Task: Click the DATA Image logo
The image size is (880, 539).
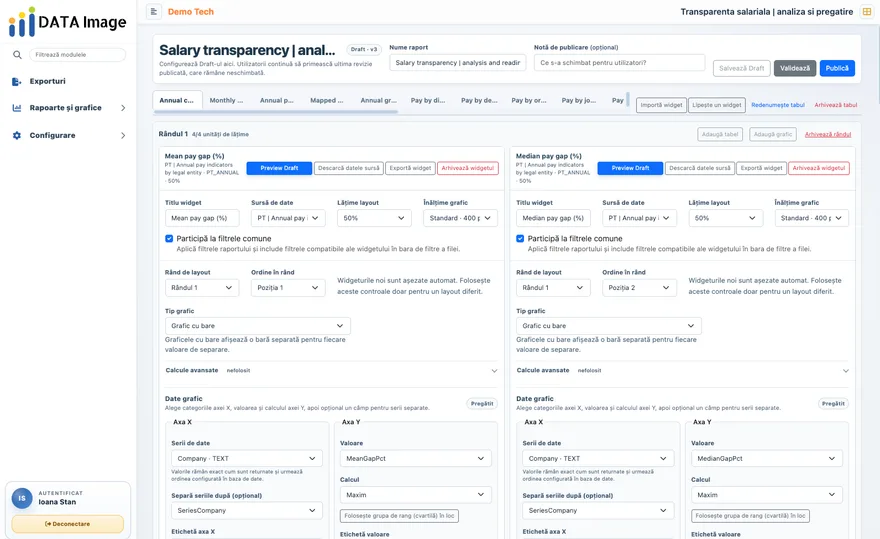Action: click(67, 22)
